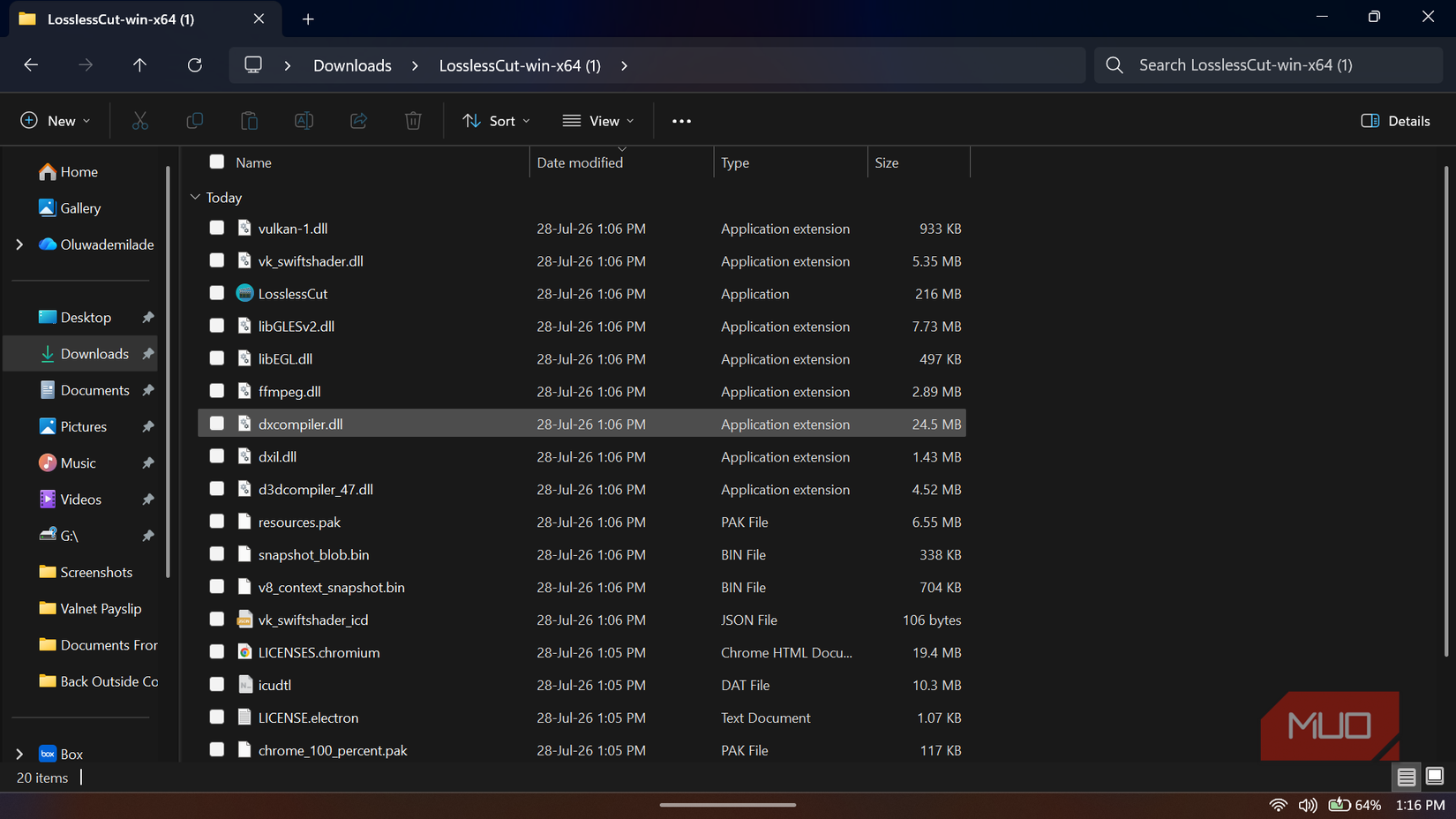This screenshot has height=819, width=1456.
Task: Open the See more three-dots menu
Action: 681,121
